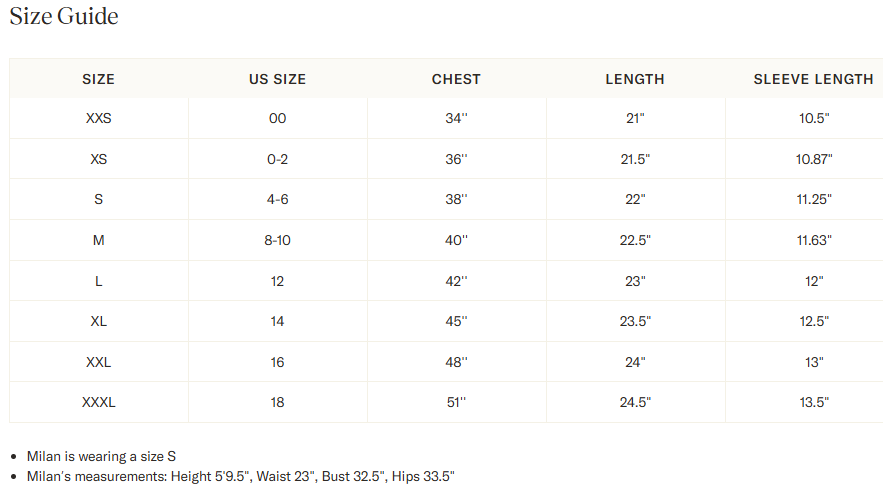Viewport: 883px width, 502px height.
Task: Select the US size 00 cell
Action: click(278, 118)
